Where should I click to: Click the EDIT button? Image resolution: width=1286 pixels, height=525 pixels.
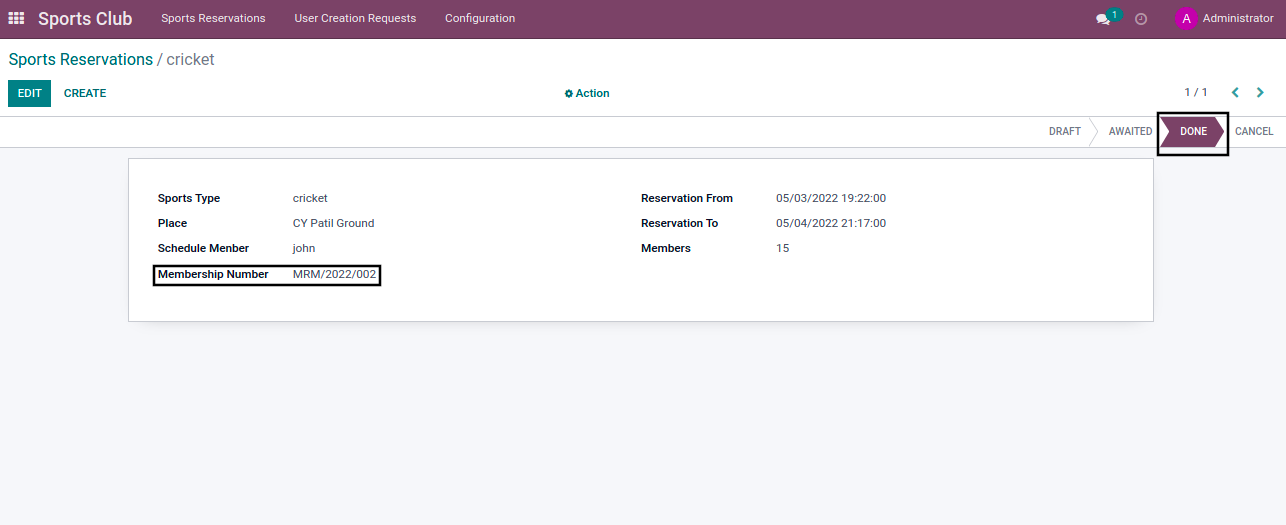coord(29,93)
